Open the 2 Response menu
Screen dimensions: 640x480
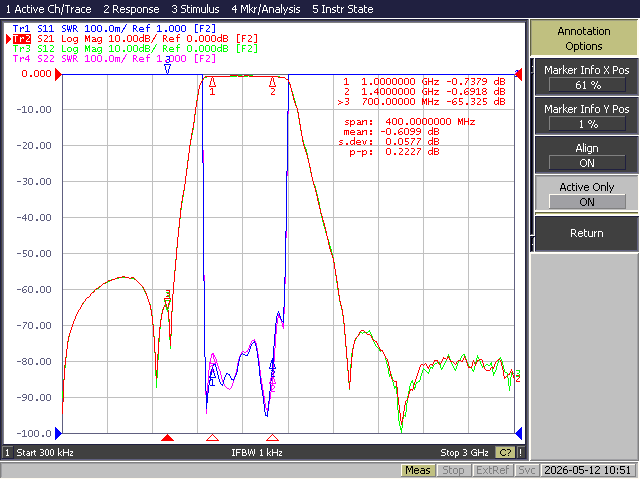[131, 9]
